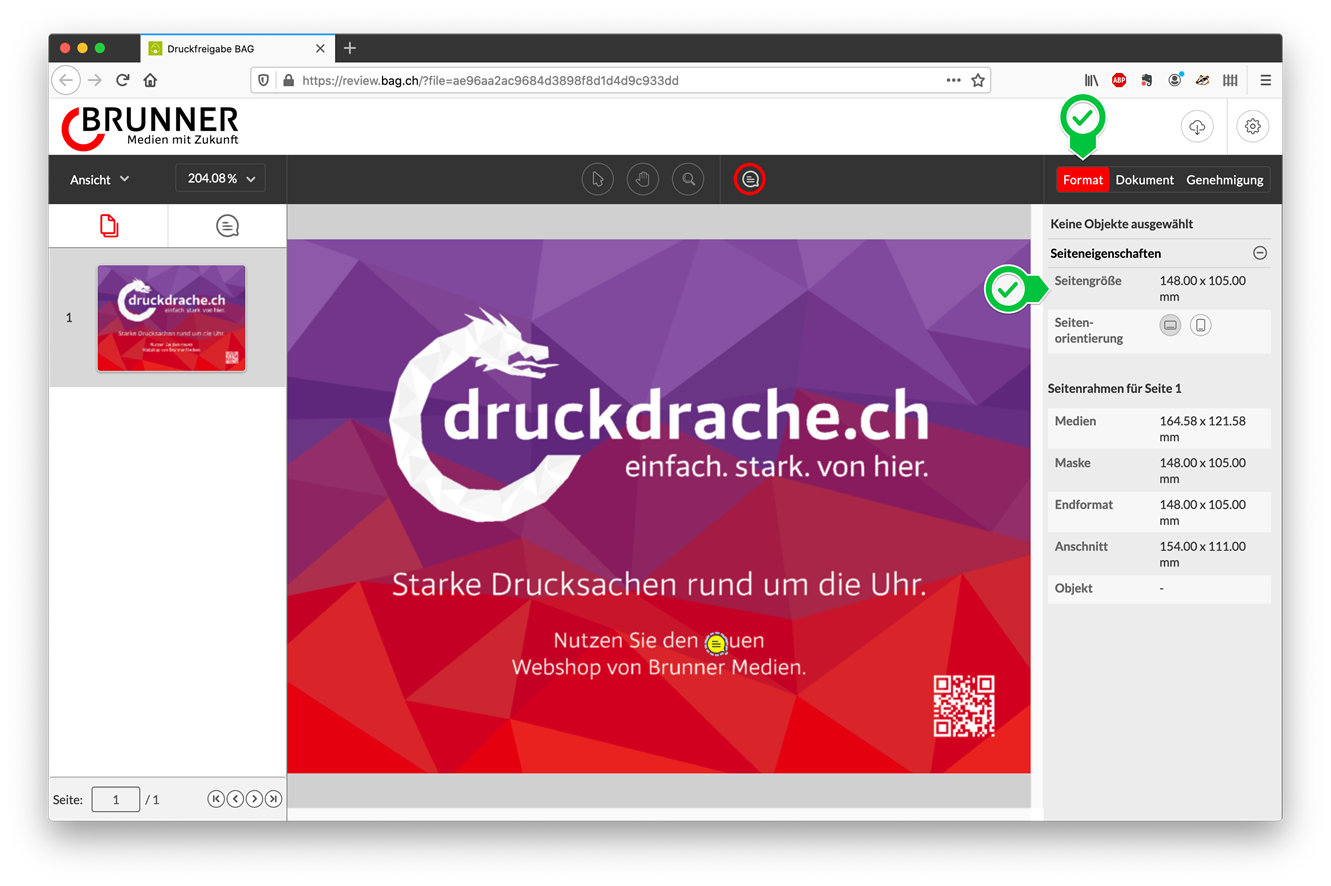
Task: Open the Firefox account icon
Action: coord(1175,80)
